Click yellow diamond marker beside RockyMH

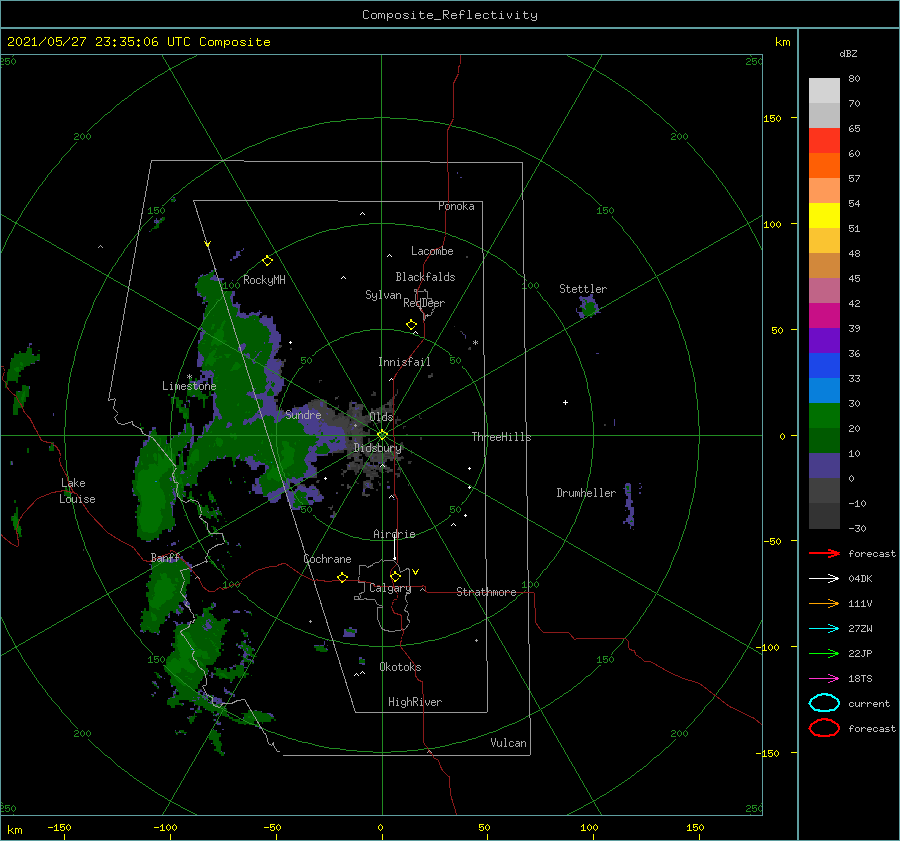click(x=267, y=261)
